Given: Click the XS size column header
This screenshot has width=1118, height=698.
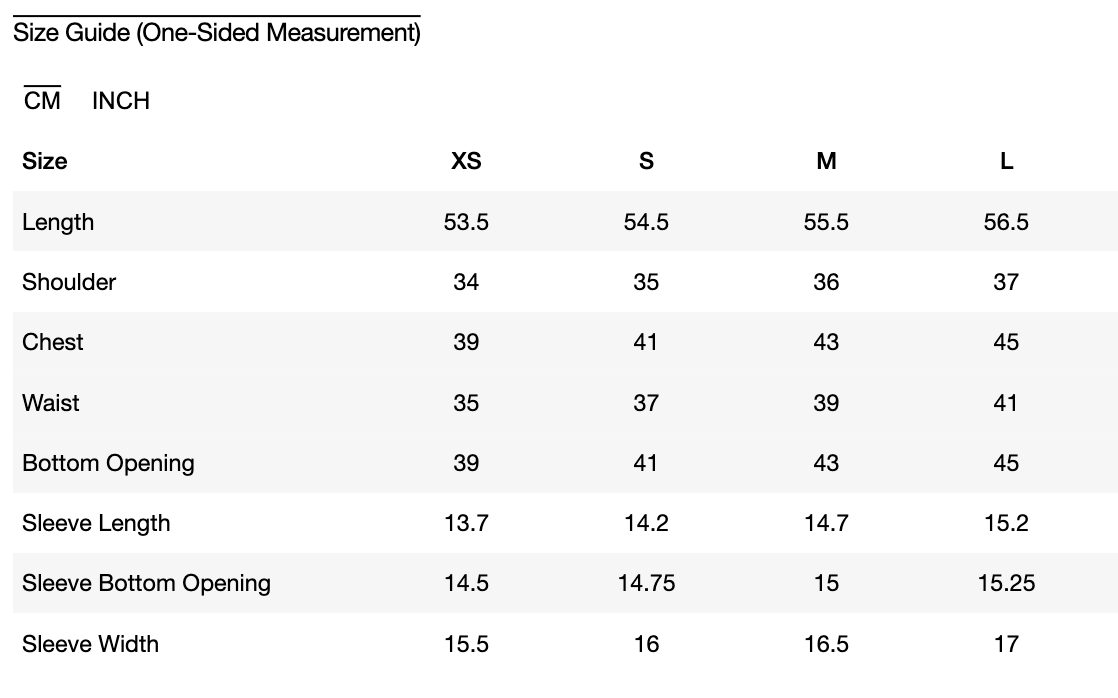Looking at the screenshot, I should (x=466, y=161).
